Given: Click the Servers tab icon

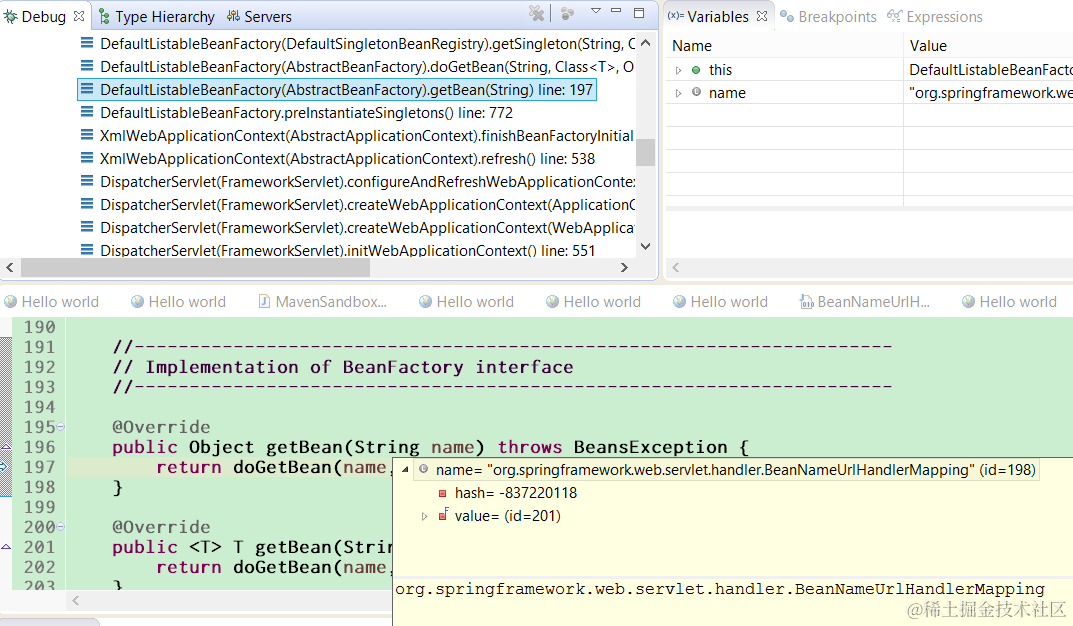Looking at the screenshot, I should 233,16.
